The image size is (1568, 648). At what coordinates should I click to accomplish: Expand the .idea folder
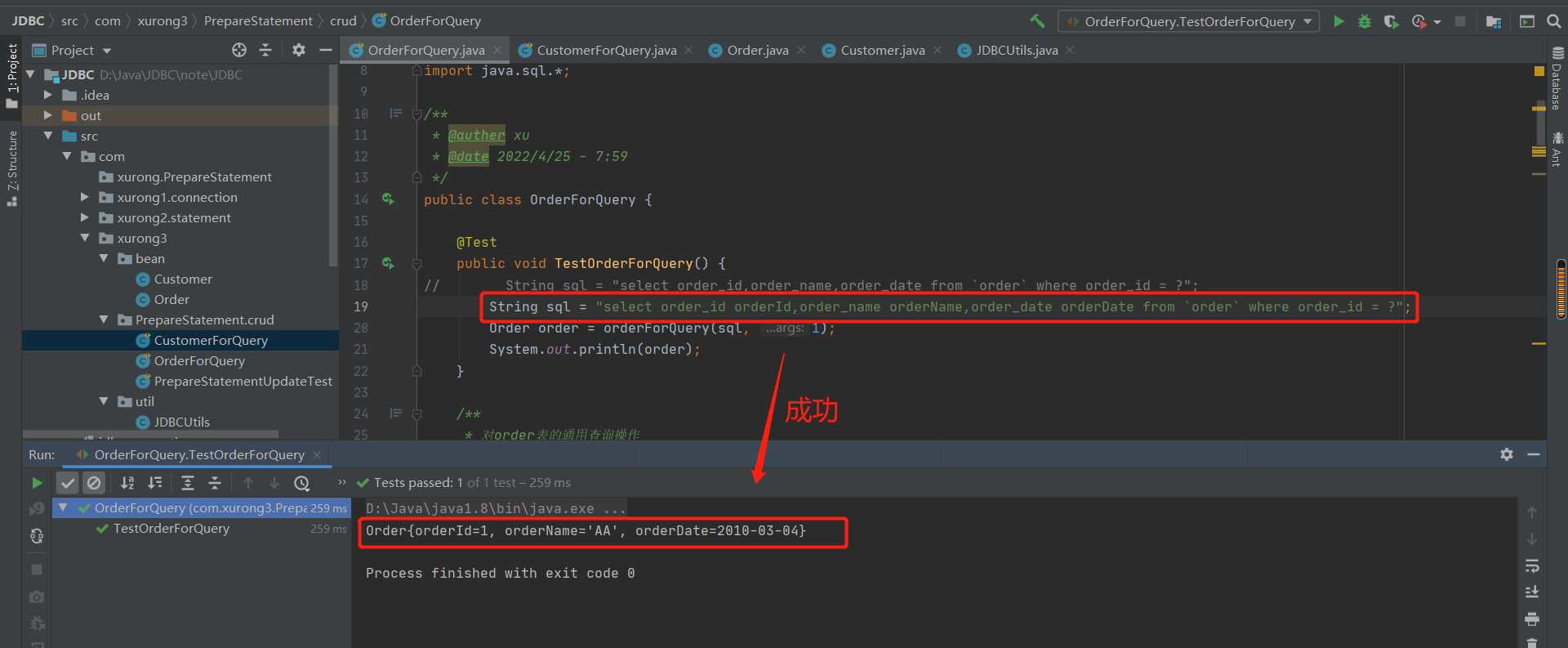point(48,95)
